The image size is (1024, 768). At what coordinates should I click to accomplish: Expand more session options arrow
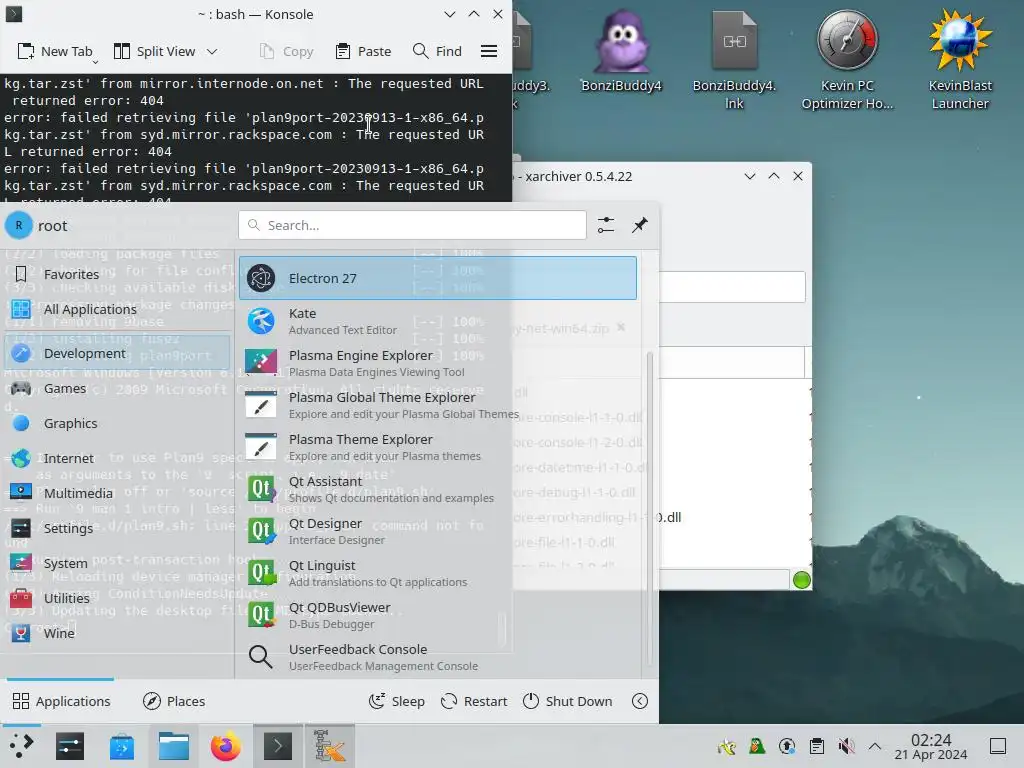[640, 701]
